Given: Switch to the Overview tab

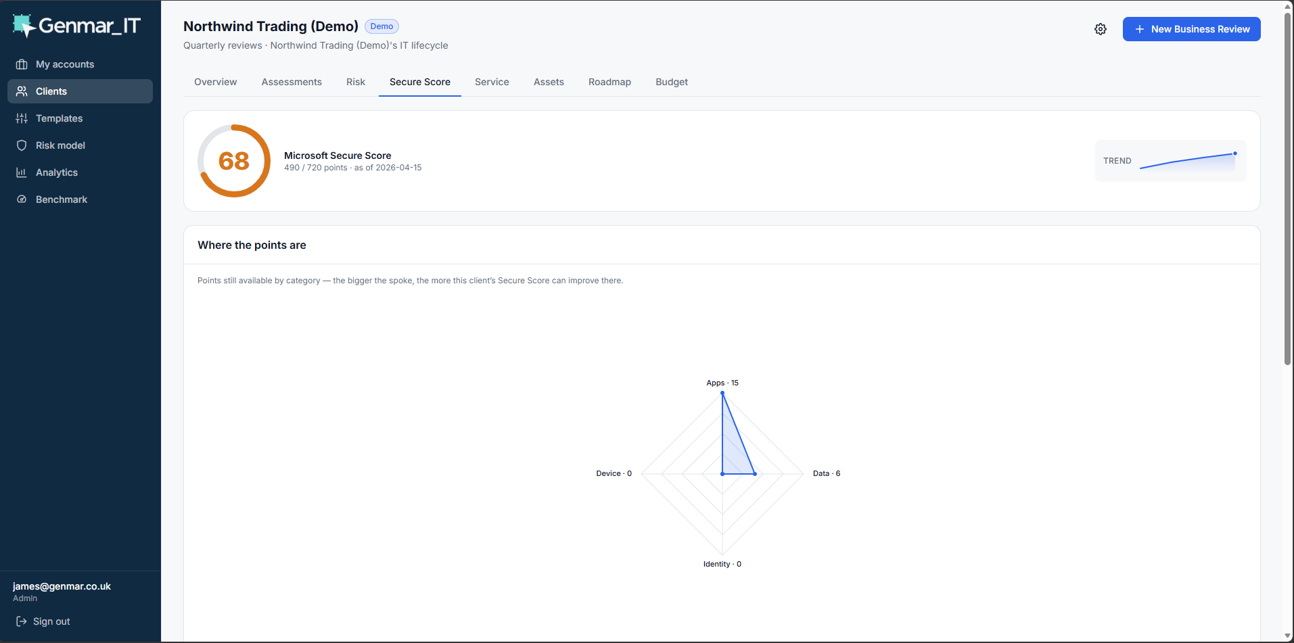Looking at the screenshot, I should click(215, 82).
